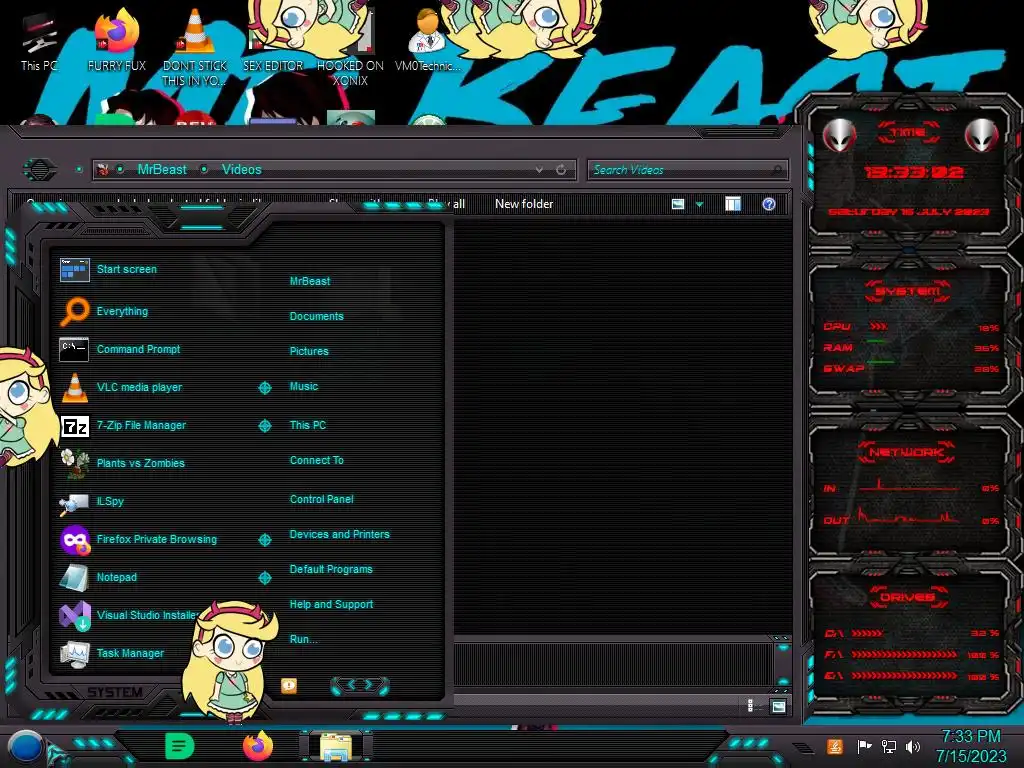Expand Notepad jump list arrow
Image resolution: width=1024 pixels, height=768 pixels.
(x=265, y=577)
